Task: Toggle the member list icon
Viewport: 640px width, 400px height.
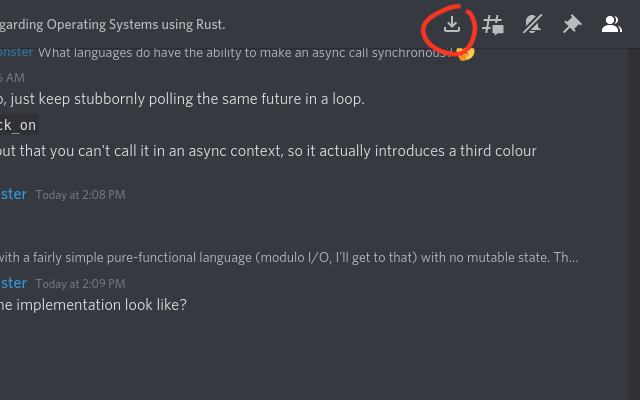Action: (x=611, y=24)
